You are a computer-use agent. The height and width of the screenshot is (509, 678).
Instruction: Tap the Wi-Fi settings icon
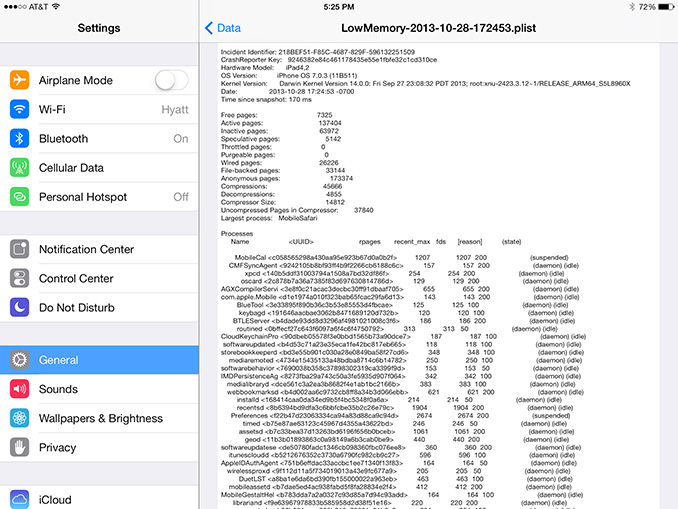pyautogui.click(x=19, y=109)
